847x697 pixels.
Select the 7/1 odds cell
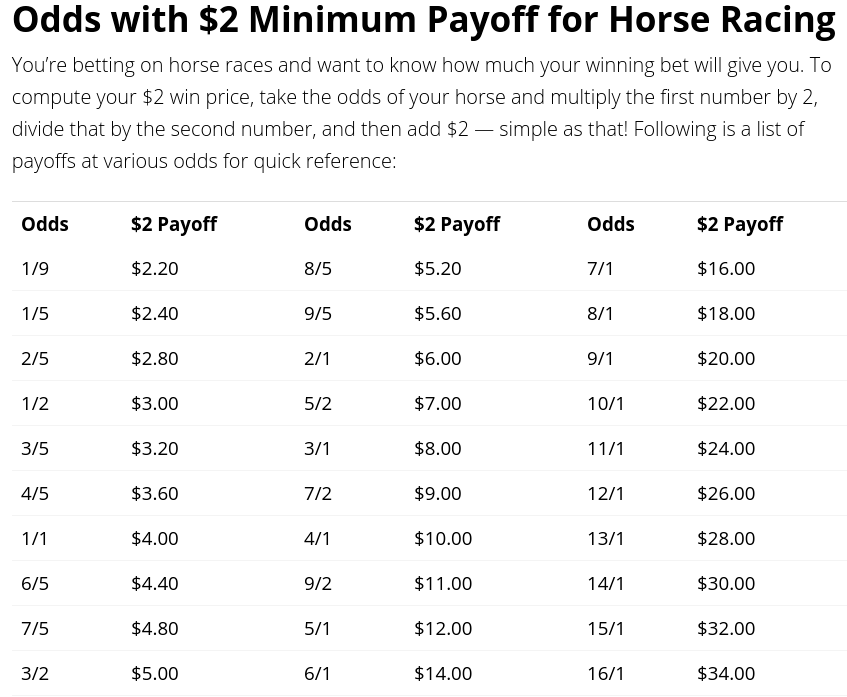(600, 269)
